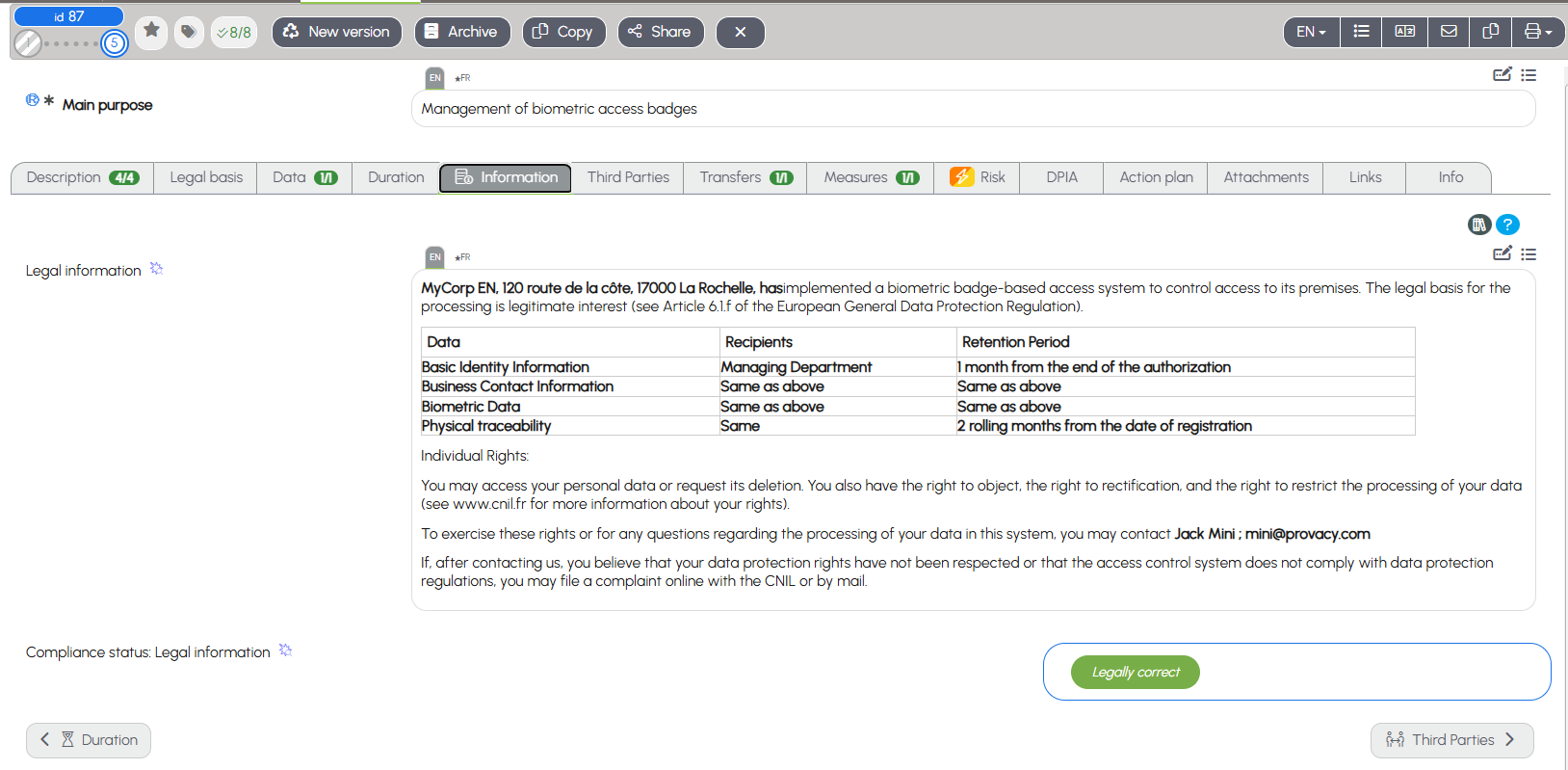Open the Measures tab
1568x770 pixels.
point(871,177)
